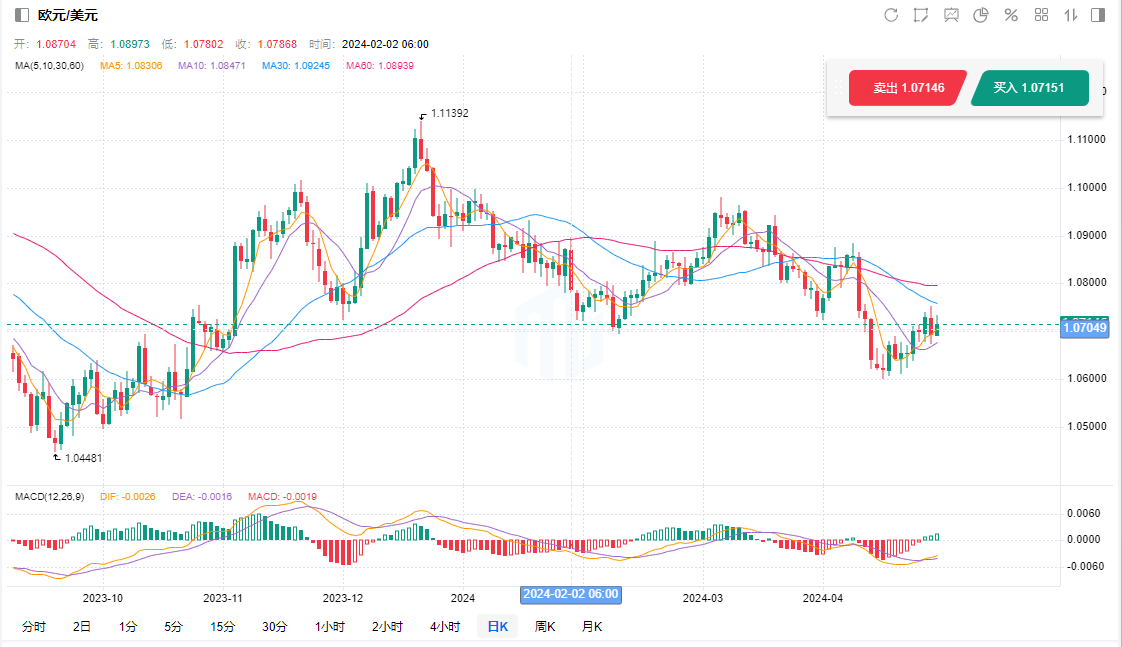Switch to the 周K timeframe tab
The width and height of the screenshot is (1122, 647).
click(545, 627)
